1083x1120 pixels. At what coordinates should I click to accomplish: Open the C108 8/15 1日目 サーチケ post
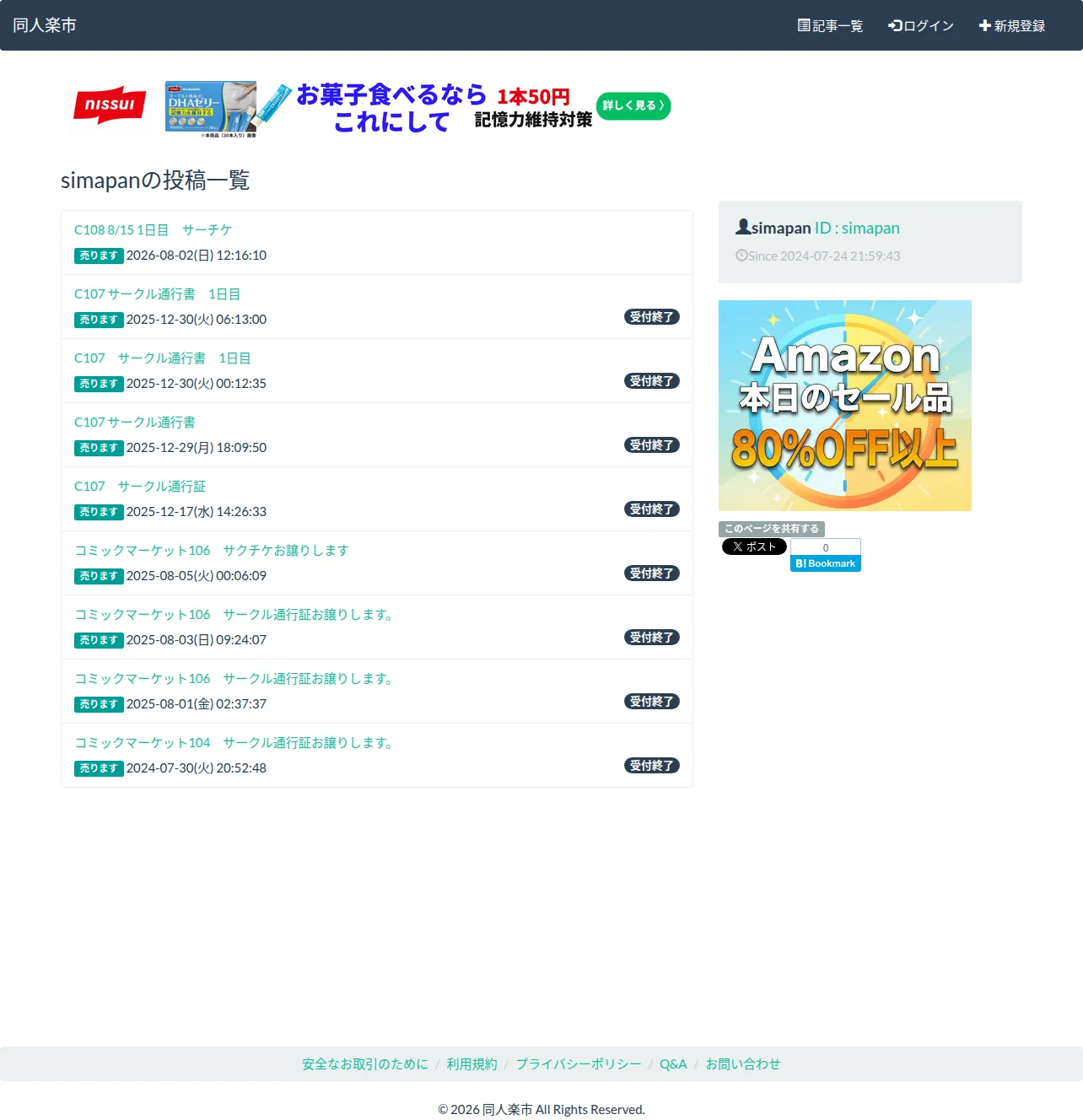[x=153, y=229]
